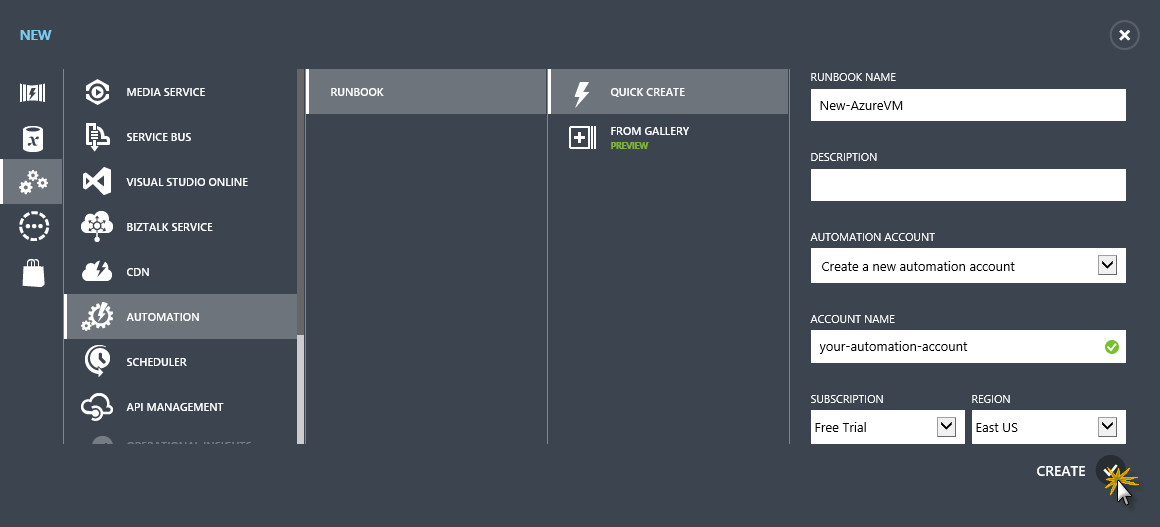Viewport: 1160px width, 527px height.
Task: Click the Description input field
Action: point(968,185)
